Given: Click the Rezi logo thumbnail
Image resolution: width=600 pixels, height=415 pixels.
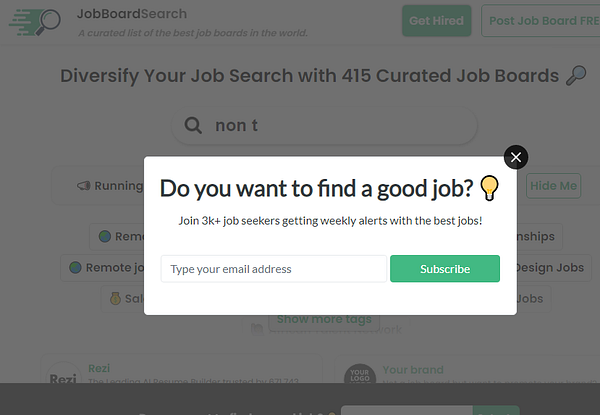Looking at the screenshot, I should pyautogui.click(x=63, y=380).
